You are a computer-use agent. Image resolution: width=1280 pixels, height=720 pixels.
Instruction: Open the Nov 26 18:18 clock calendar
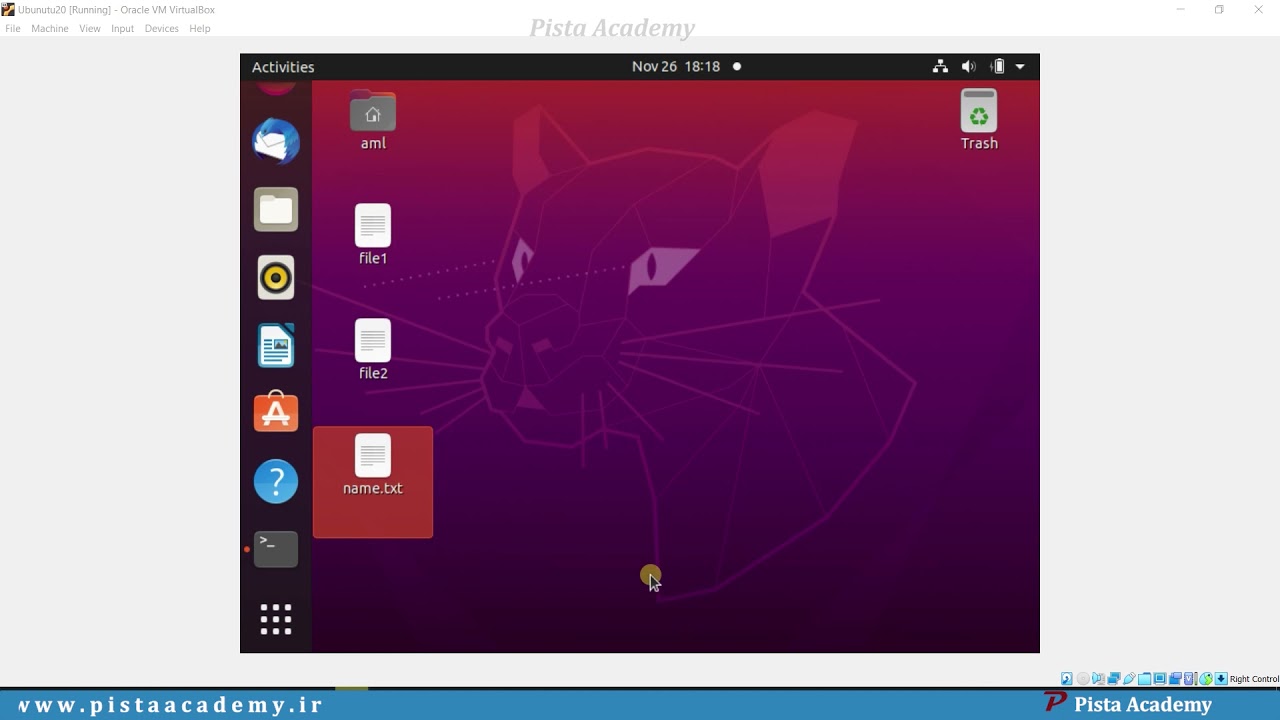pyautogui.click(x=676, y=67)
